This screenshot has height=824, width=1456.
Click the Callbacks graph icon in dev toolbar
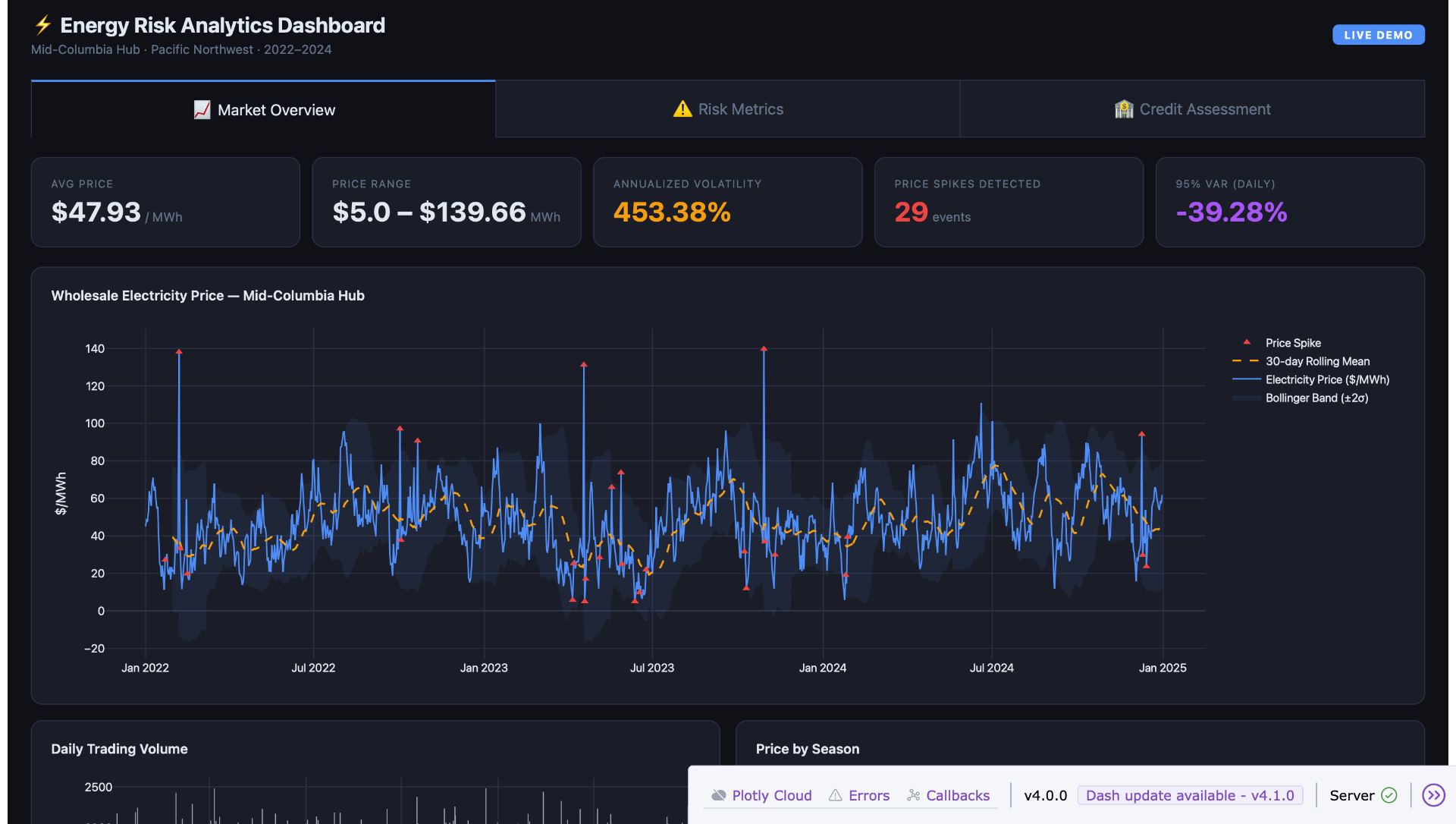click(x=913, y=795)
